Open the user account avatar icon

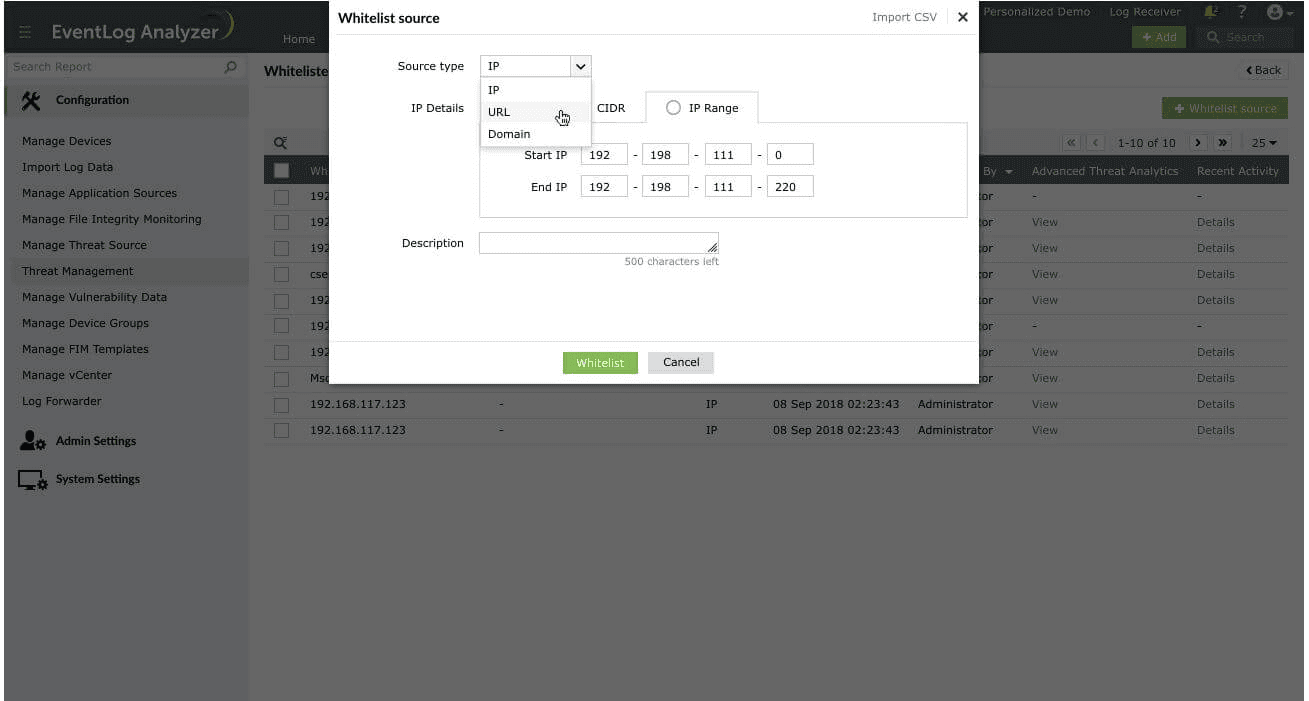click(1274, 12)
